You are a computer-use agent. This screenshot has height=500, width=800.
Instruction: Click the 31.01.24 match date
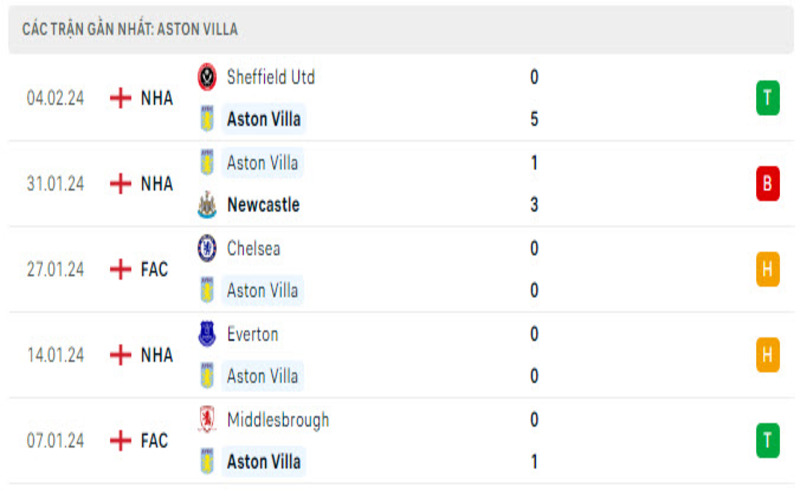click(56, 184)
